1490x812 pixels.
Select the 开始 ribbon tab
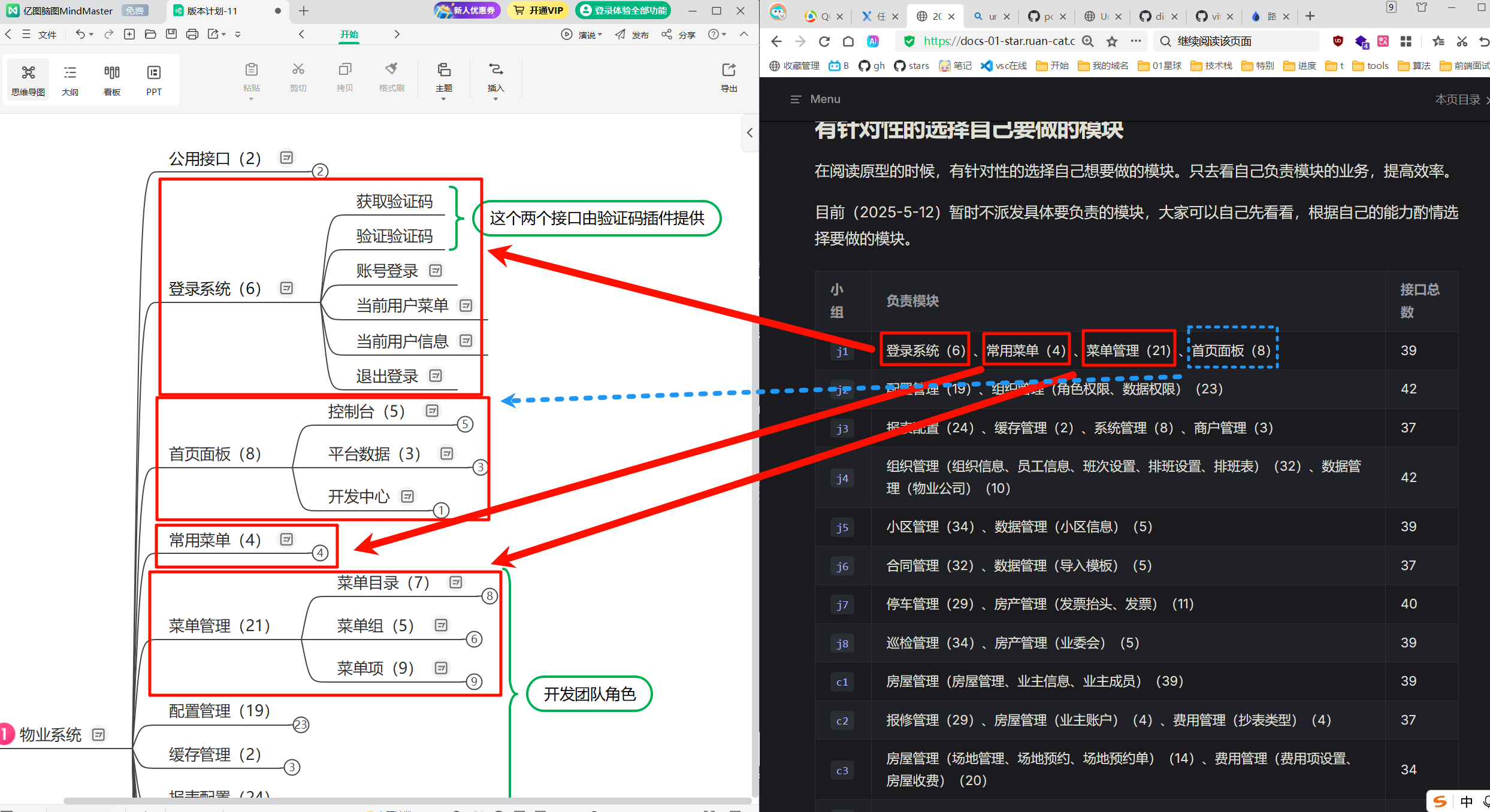(349, 35)
